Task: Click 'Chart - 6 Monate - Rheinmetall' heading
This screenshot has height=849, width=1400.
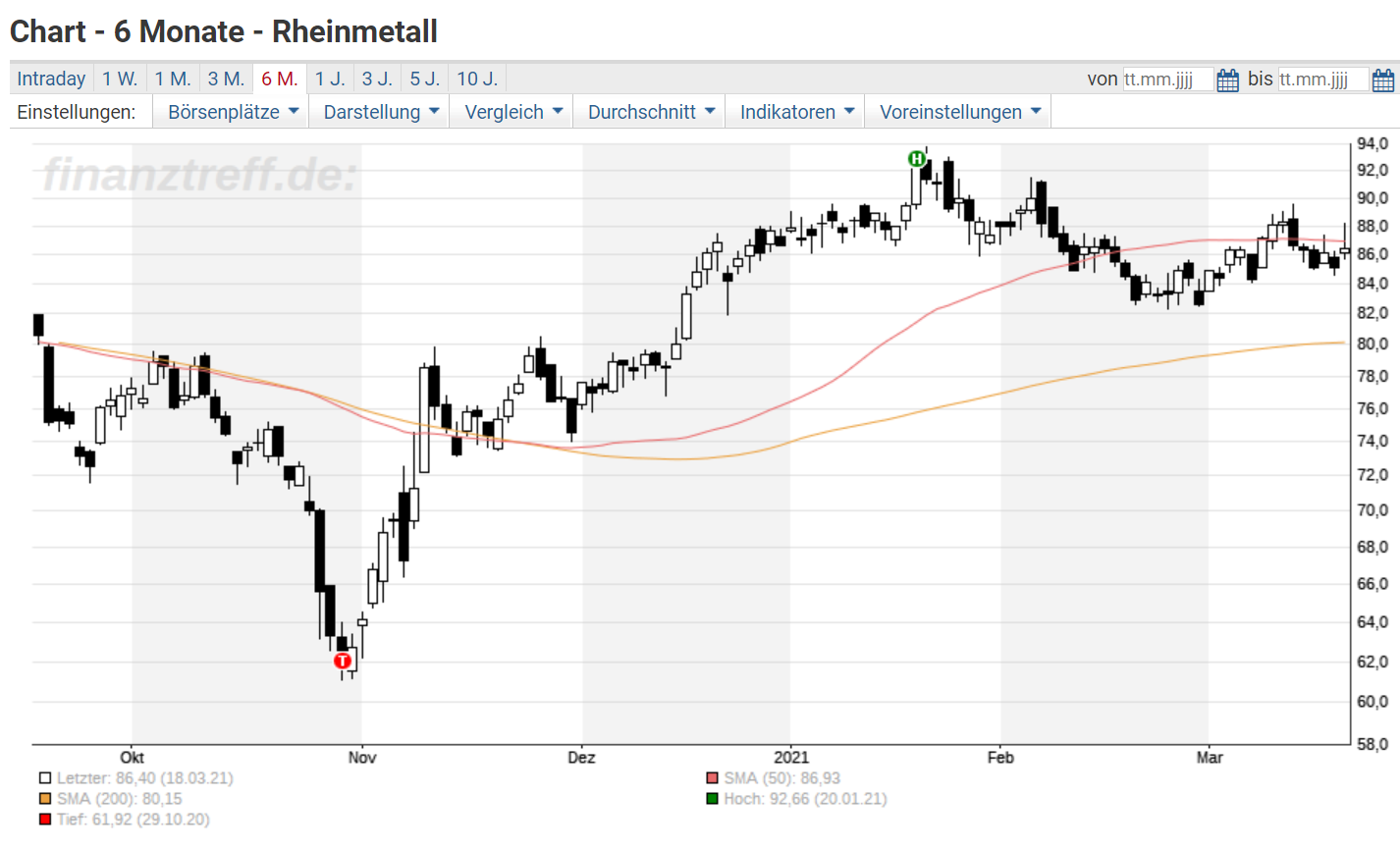Action: (x=224, y=31)
